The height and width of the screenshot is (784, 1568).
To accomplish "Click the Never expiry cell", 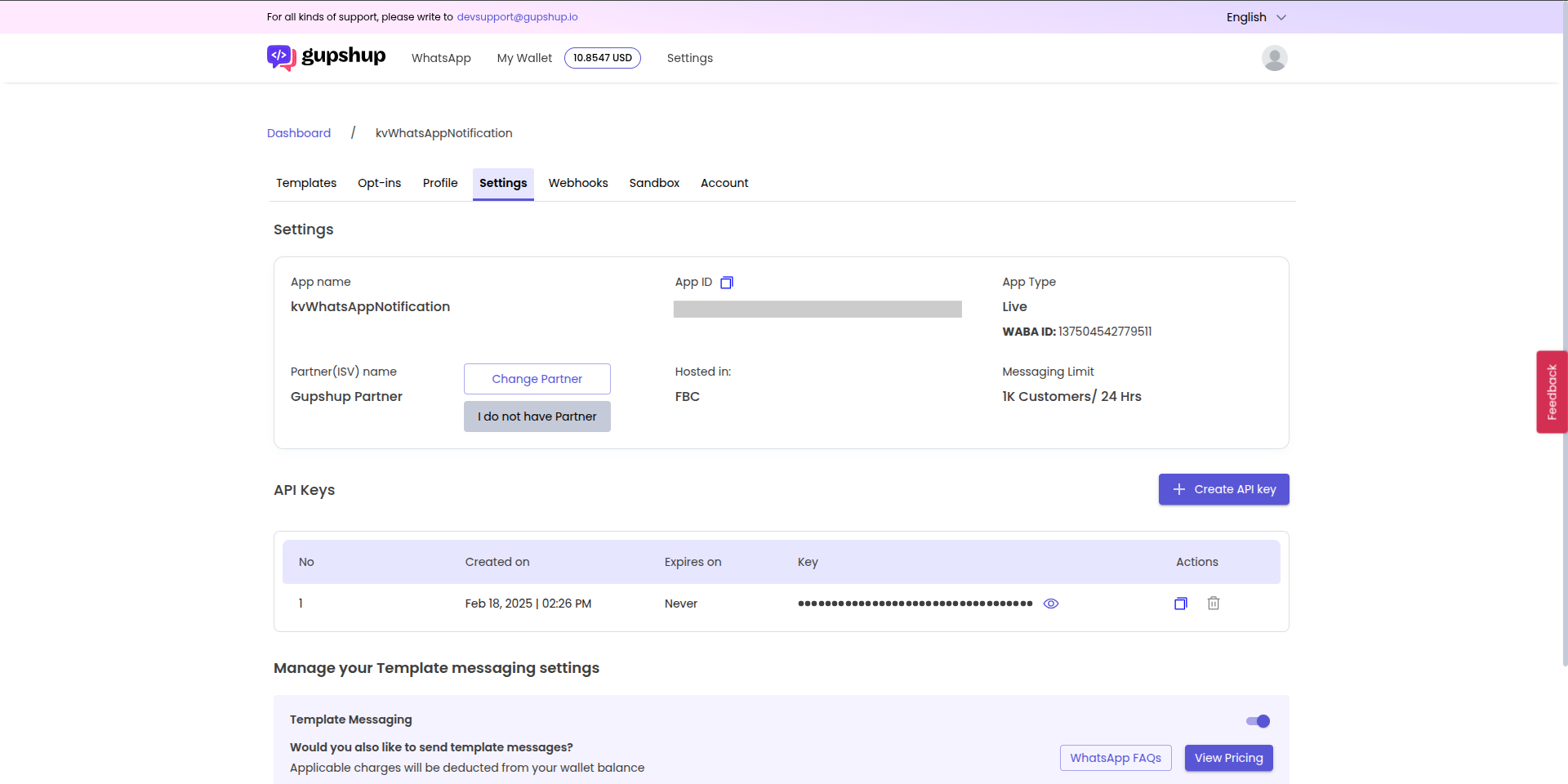I will pyautogui.click(x=681, y=604).
